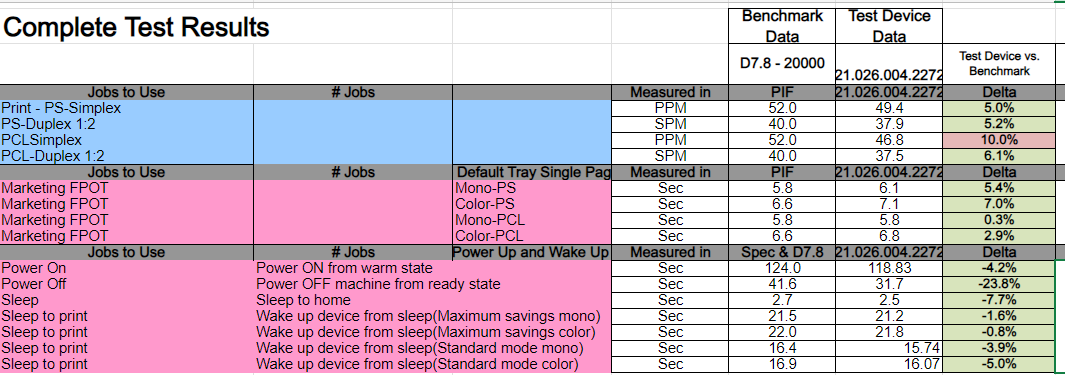1065x375 pixels.
Task: Select the -23.8% Power Off delta cell
Action: tap(999, 284)
